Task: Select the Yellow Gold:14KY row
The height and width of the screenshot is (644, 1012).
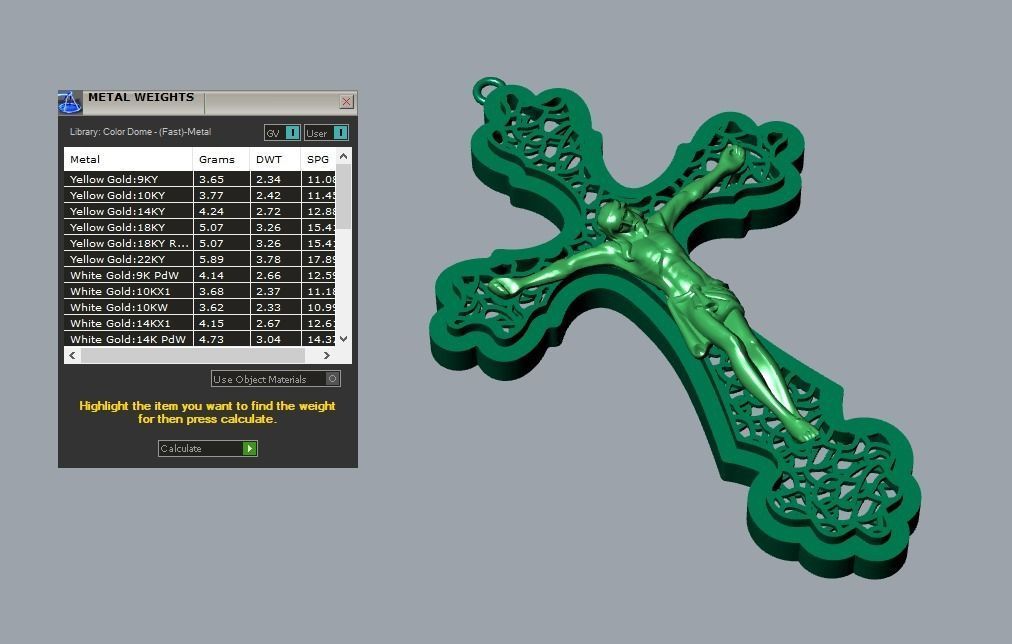Action: (199, 211)
